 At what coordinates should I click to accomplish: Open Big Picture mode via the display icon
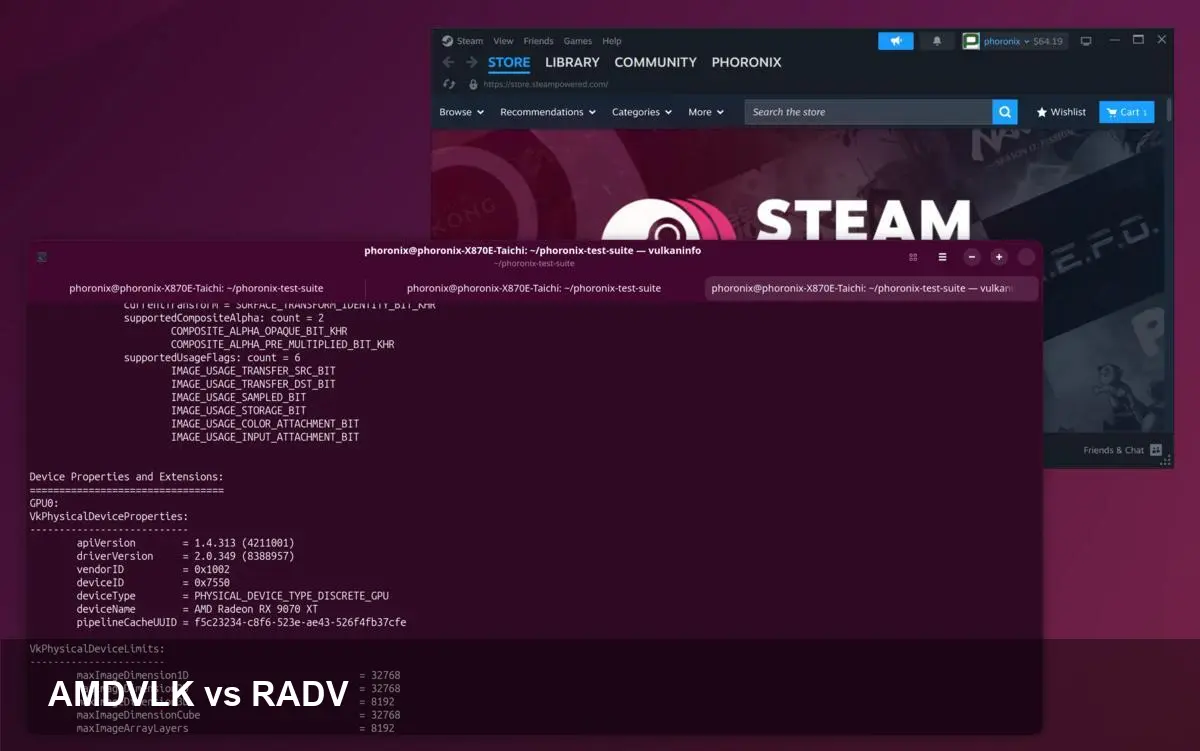pyautogui.click(x=1085, y=40)
